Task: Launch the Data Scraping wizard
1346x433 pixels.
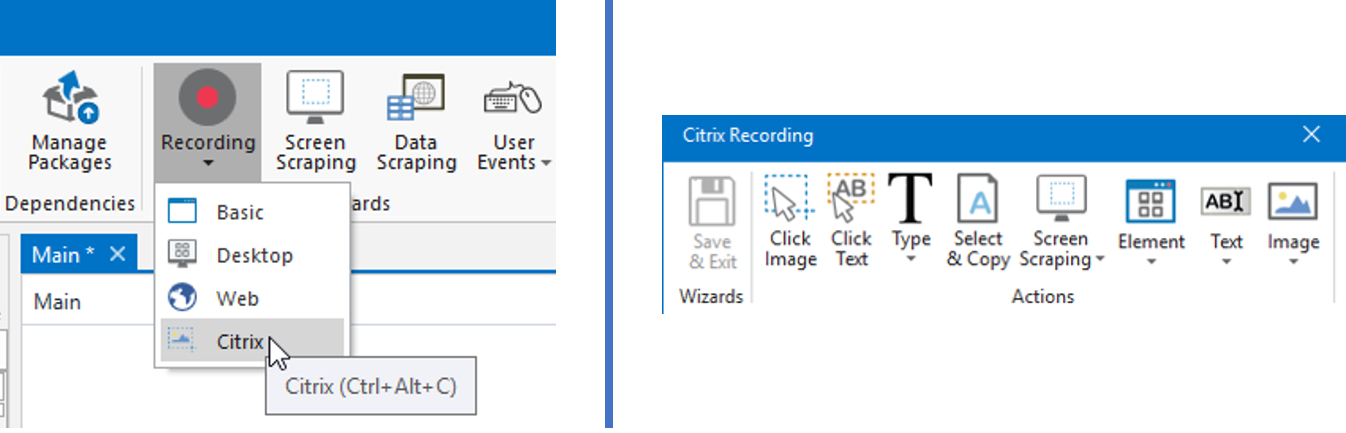Action: coord(415,98)
